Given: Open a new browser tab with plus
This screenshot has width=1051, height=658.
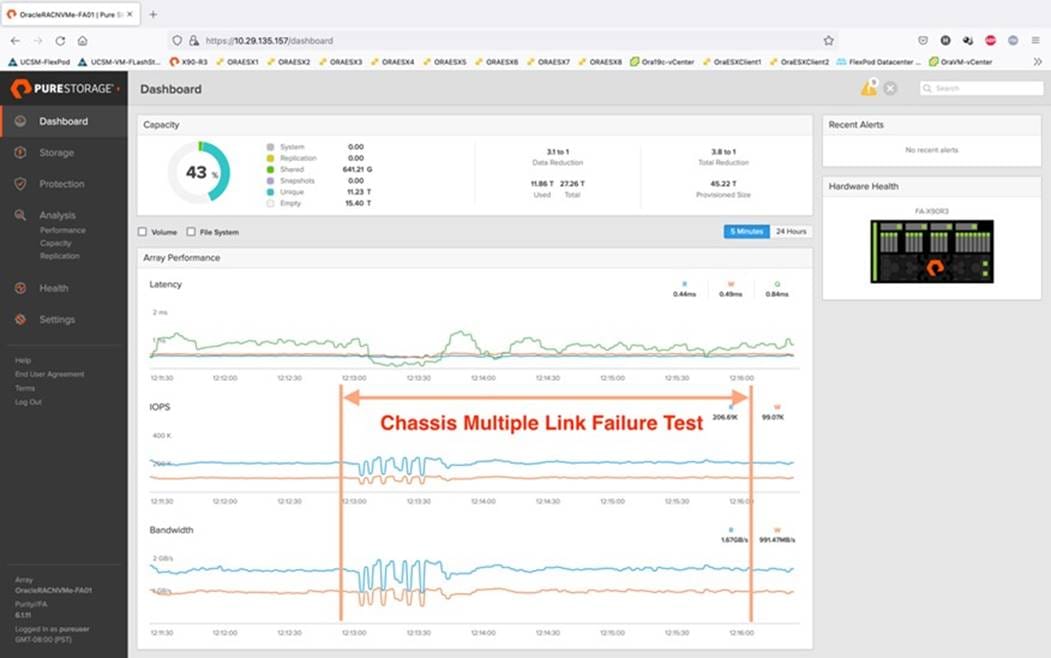Looking at the screenshot, I should pos(153,14).
